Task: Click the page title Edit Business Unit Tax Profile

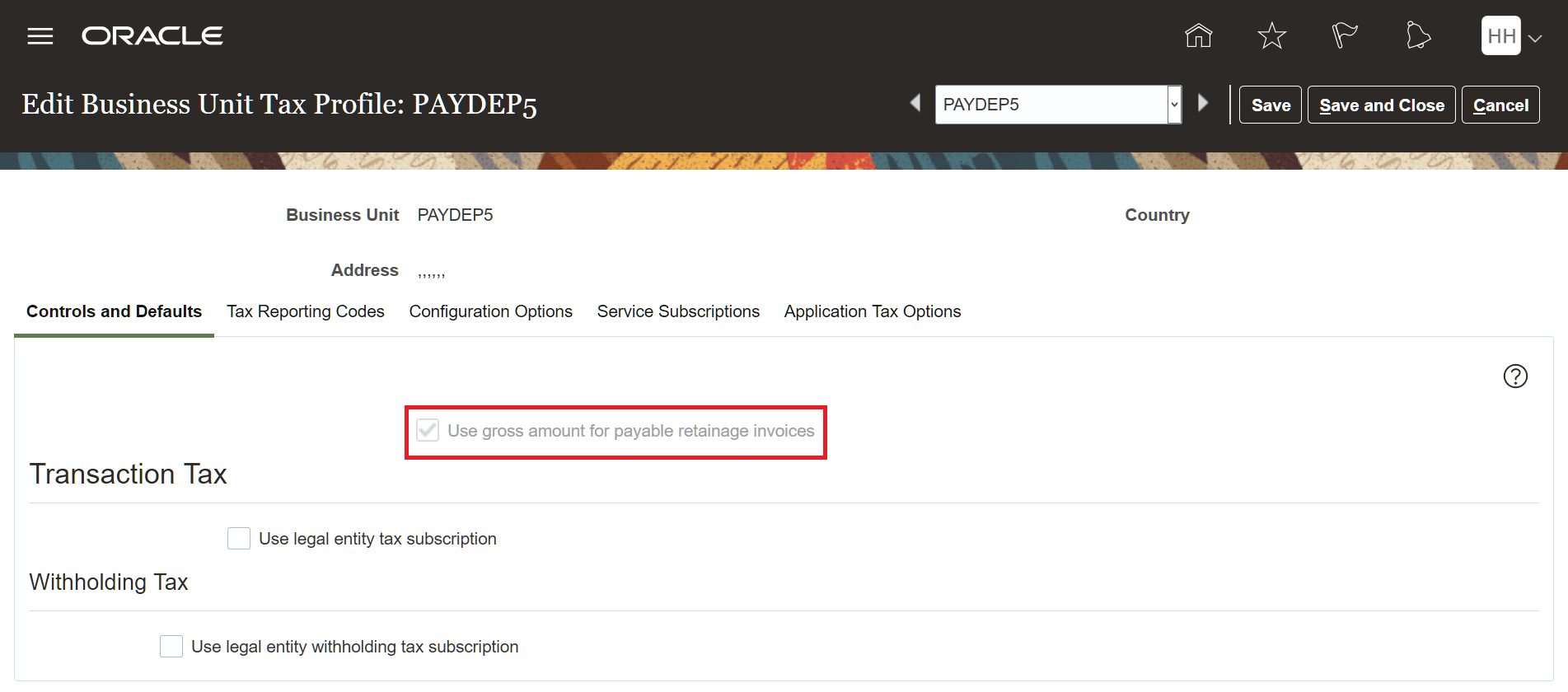Action: click(x=279, y=105)
